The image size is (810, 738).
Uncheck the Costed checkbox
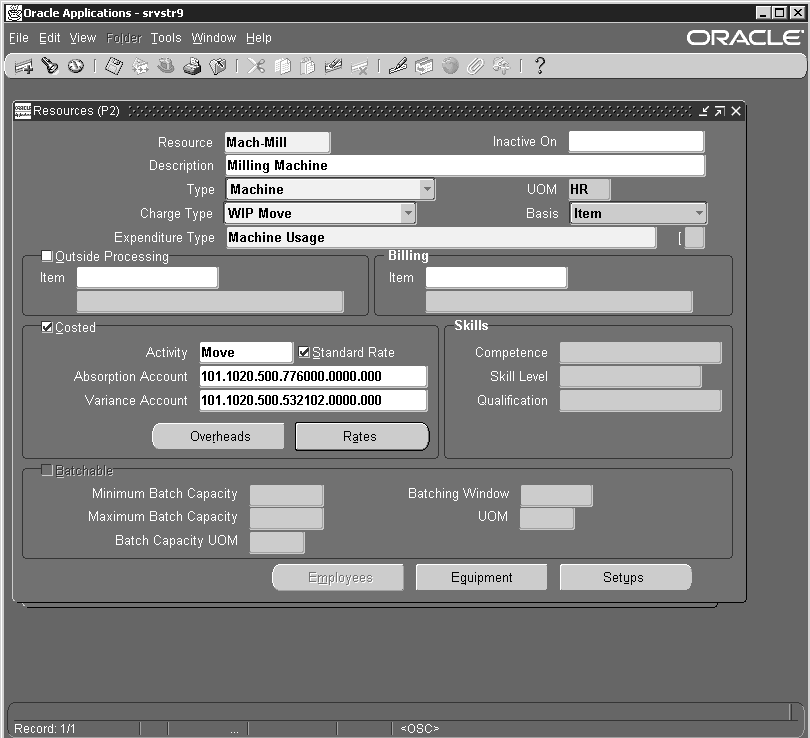[46, 327]
